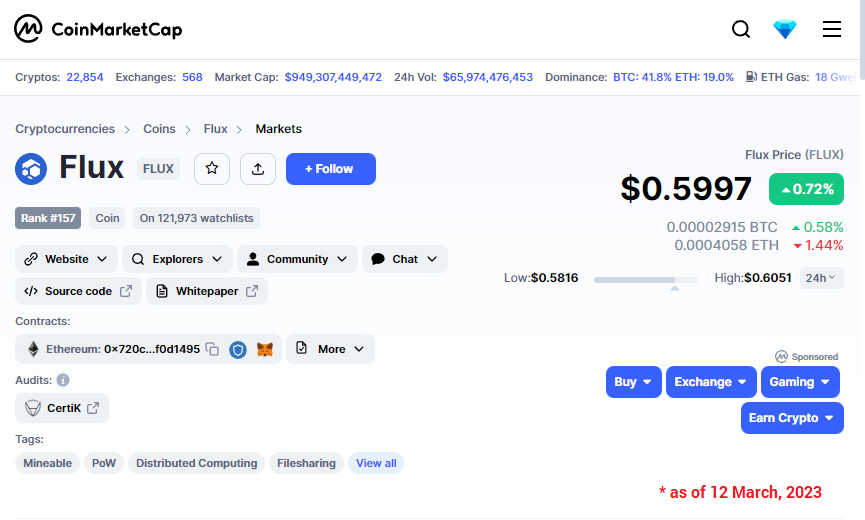The height and width of the screenshot is (520, 865).
Task: Click the ETH Gas 18 Gwei value
Action: [835, 77]
